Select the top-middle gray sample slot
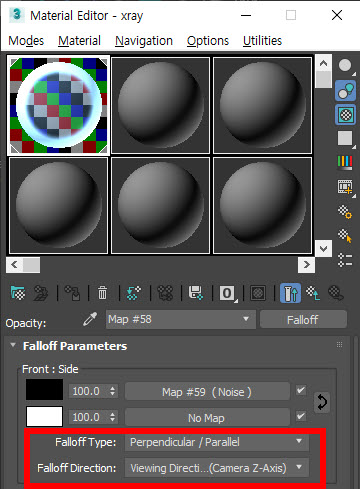 pos(160,105)
